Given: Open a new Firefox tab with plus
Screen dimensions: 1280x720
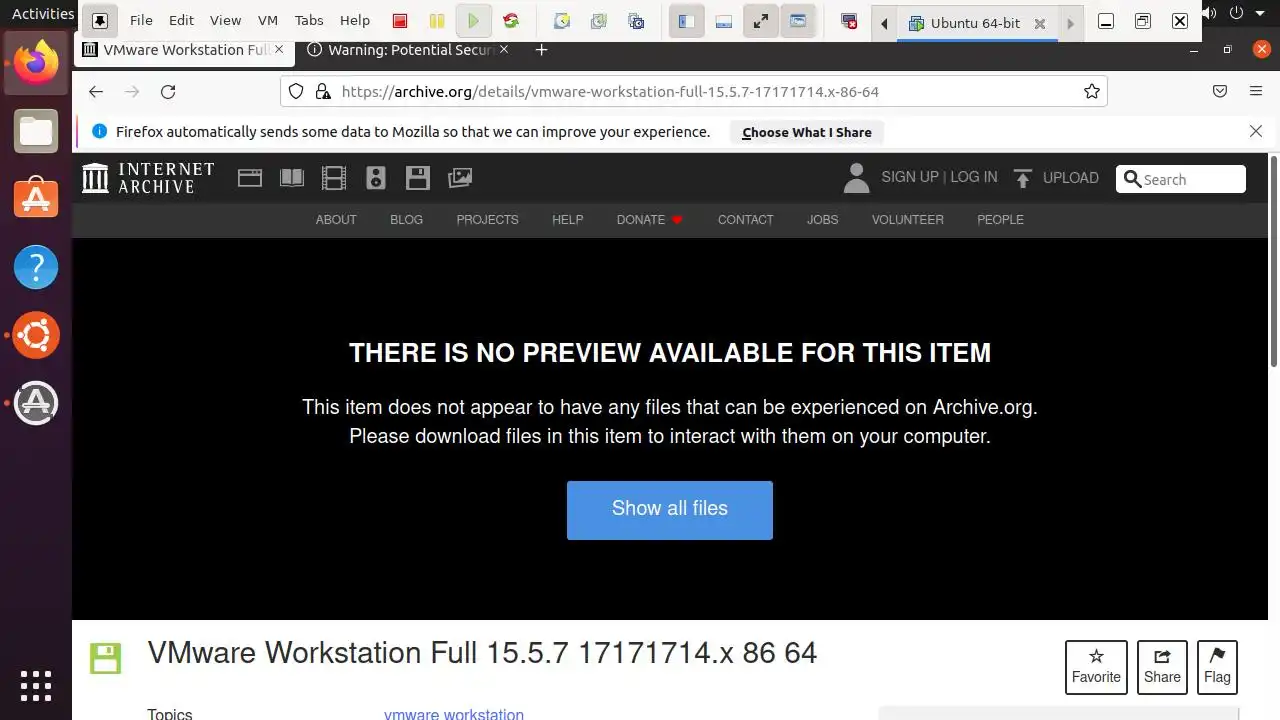Looking at the screenshot, I should (541, 49).
